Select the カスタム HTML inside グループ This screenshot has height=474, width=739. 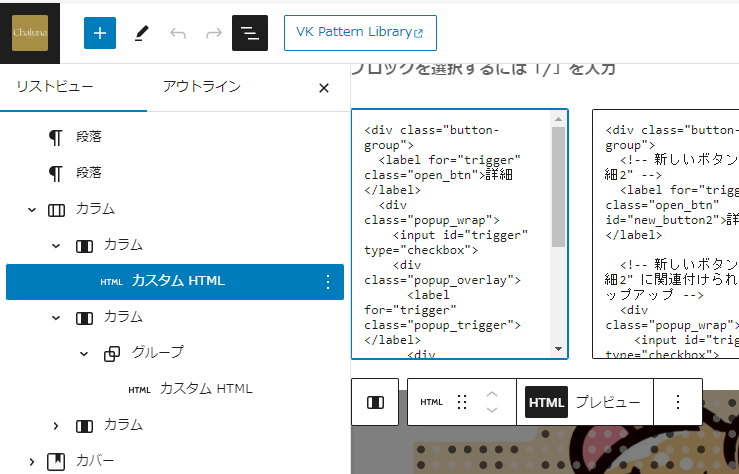coord(174,389)
